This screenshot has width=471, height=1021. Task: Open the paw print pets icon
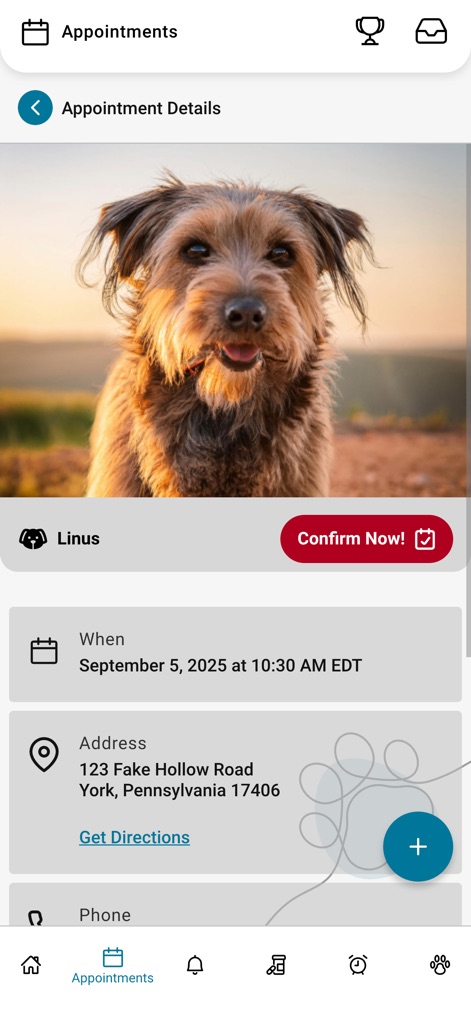[440, 964]
